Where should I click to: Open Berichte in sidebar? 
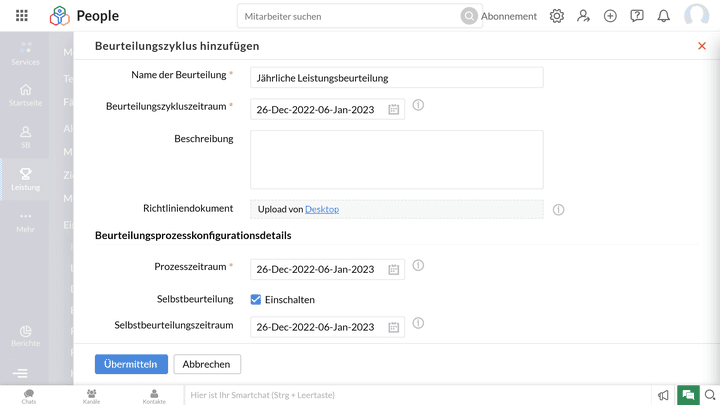point(25,336)
